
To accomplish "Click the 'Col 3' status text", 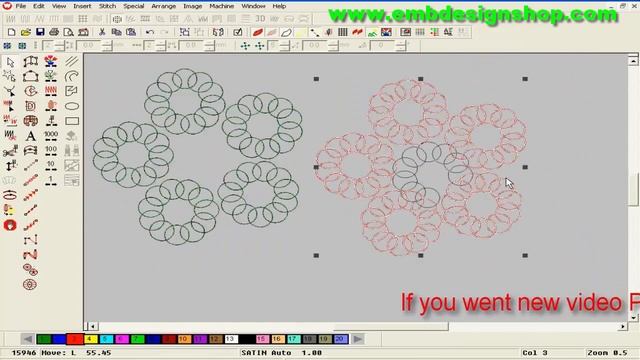I will click(x=535, y=353).
